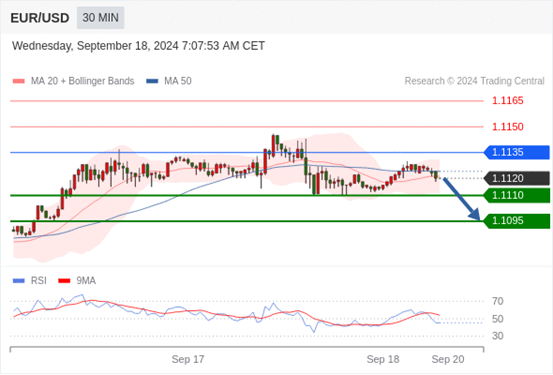Click the Sep 17 date axis label
Screen dimensions: 553x375
pyautogui.click(x=188, y=359)
